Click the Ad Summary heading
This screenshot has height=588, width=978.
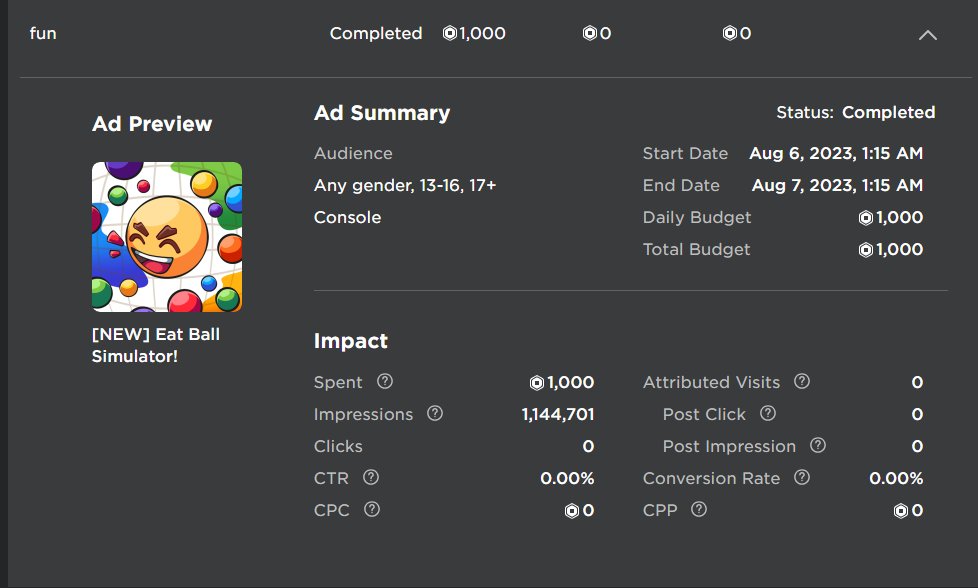coord(382,113)
